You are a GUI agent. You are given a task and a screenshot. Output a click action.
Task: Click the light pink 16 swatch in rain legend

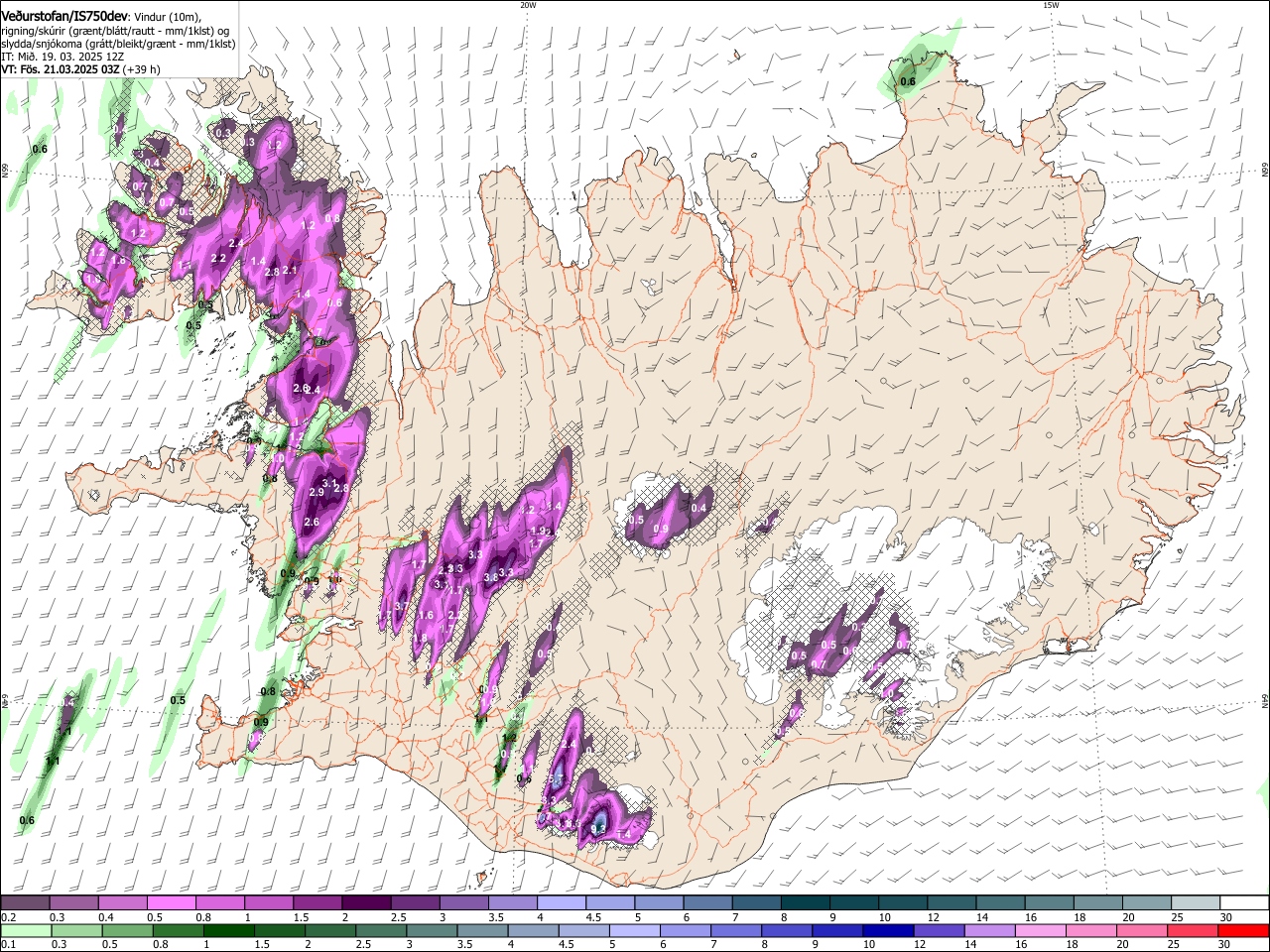click(1040, 931)
